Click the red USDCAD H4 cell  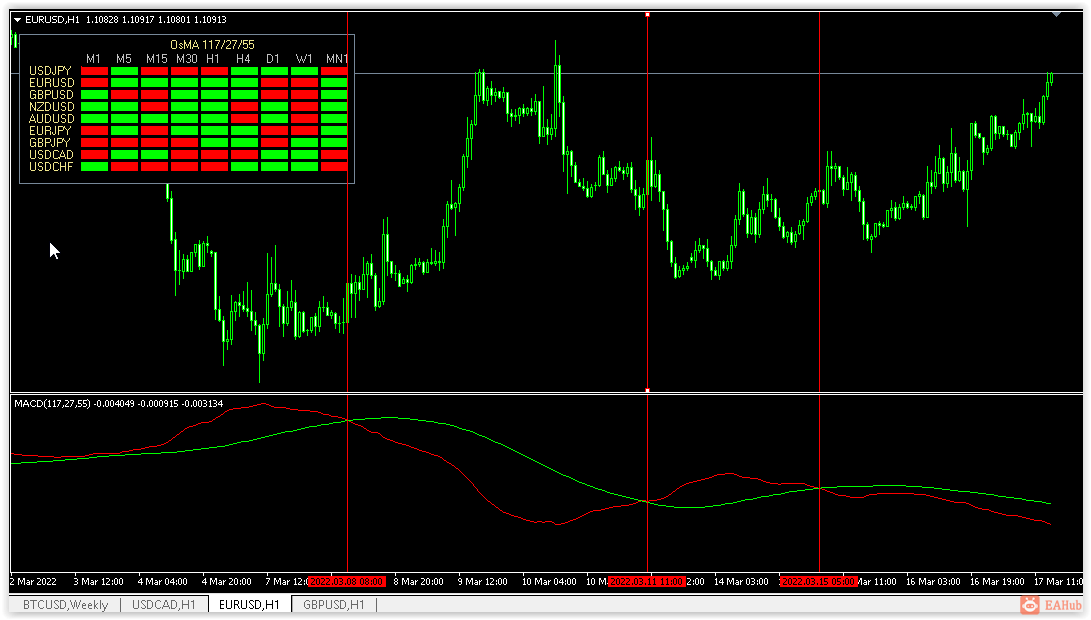tap(244, 154)
